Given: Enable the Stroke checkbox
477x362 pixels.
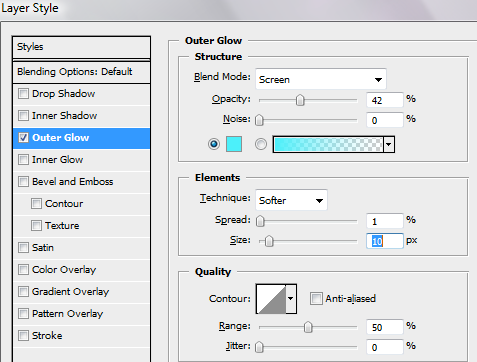Looking at the screenshot, I should tap(23, 336).
